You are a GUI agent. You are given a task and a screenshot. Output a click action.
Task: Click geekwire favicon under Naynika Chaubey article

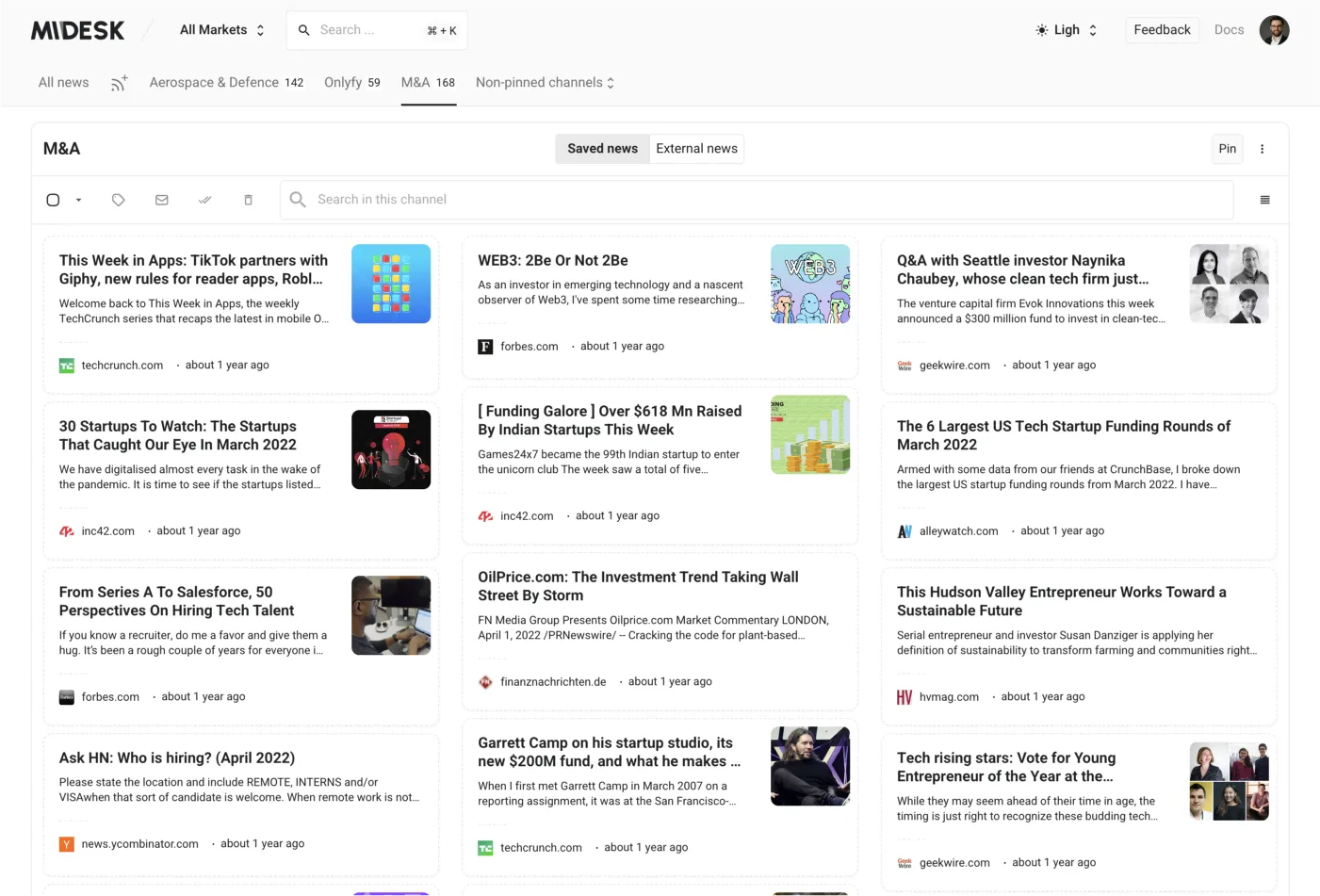coord(904,366)
